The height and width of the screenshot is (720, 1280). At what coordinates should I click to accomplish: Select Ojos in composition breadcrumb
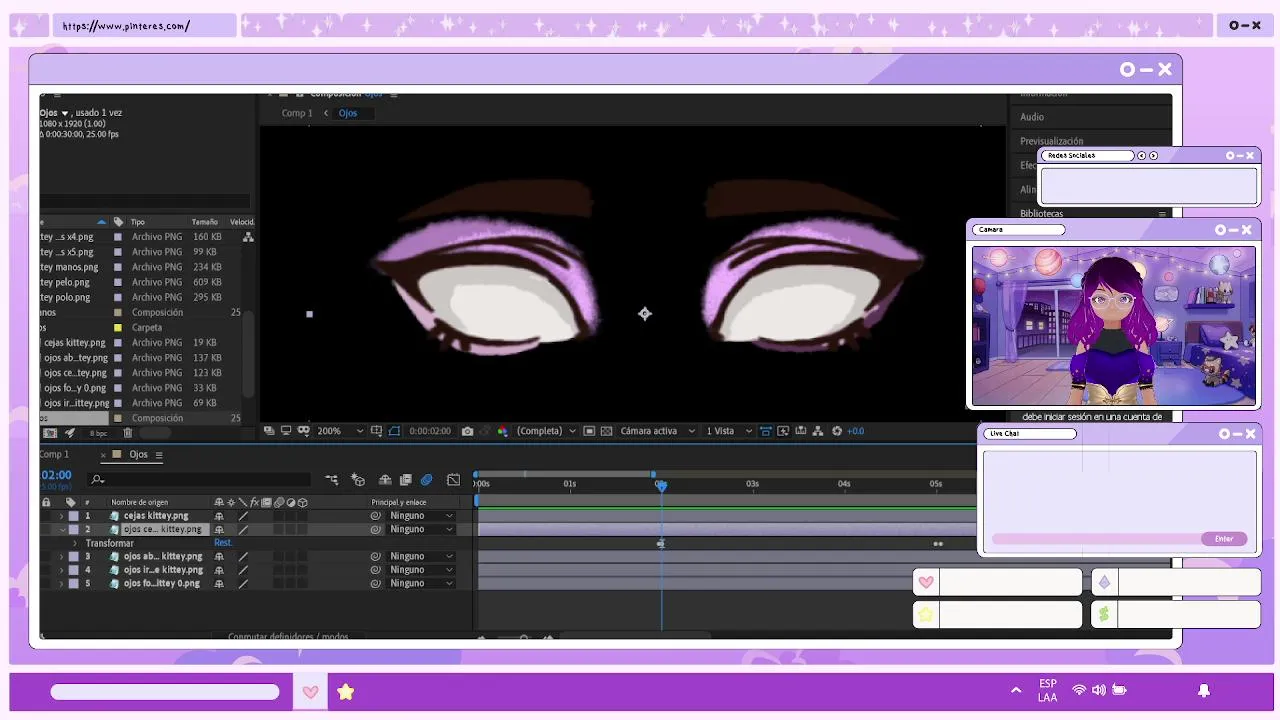pos(347,113)
